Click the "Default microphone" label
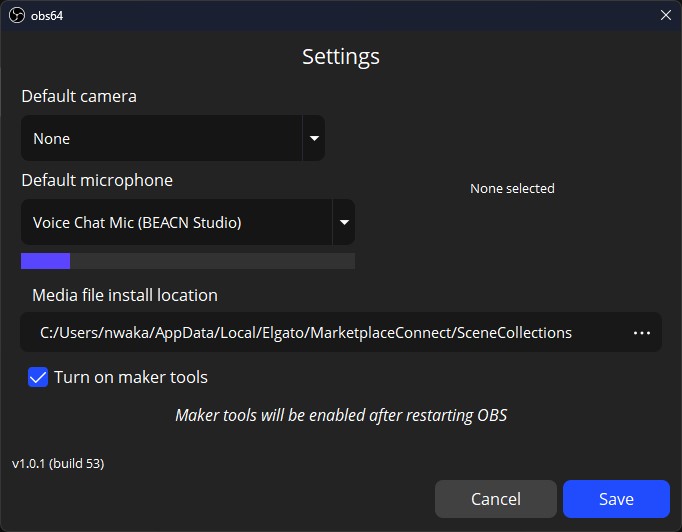Viewport: 682px width, 532px height. [x=97, y=180]
